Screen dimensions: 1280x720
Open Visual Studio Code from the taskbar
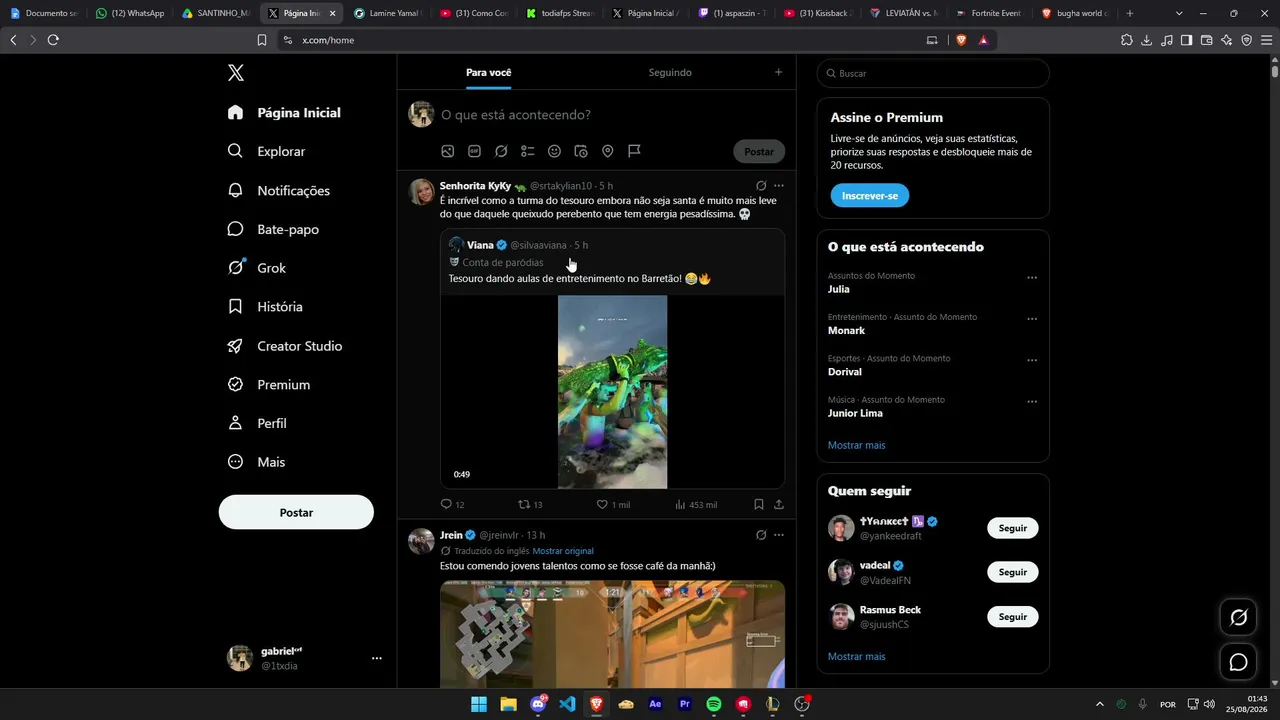pyautogui.click(x=567, y=704)
